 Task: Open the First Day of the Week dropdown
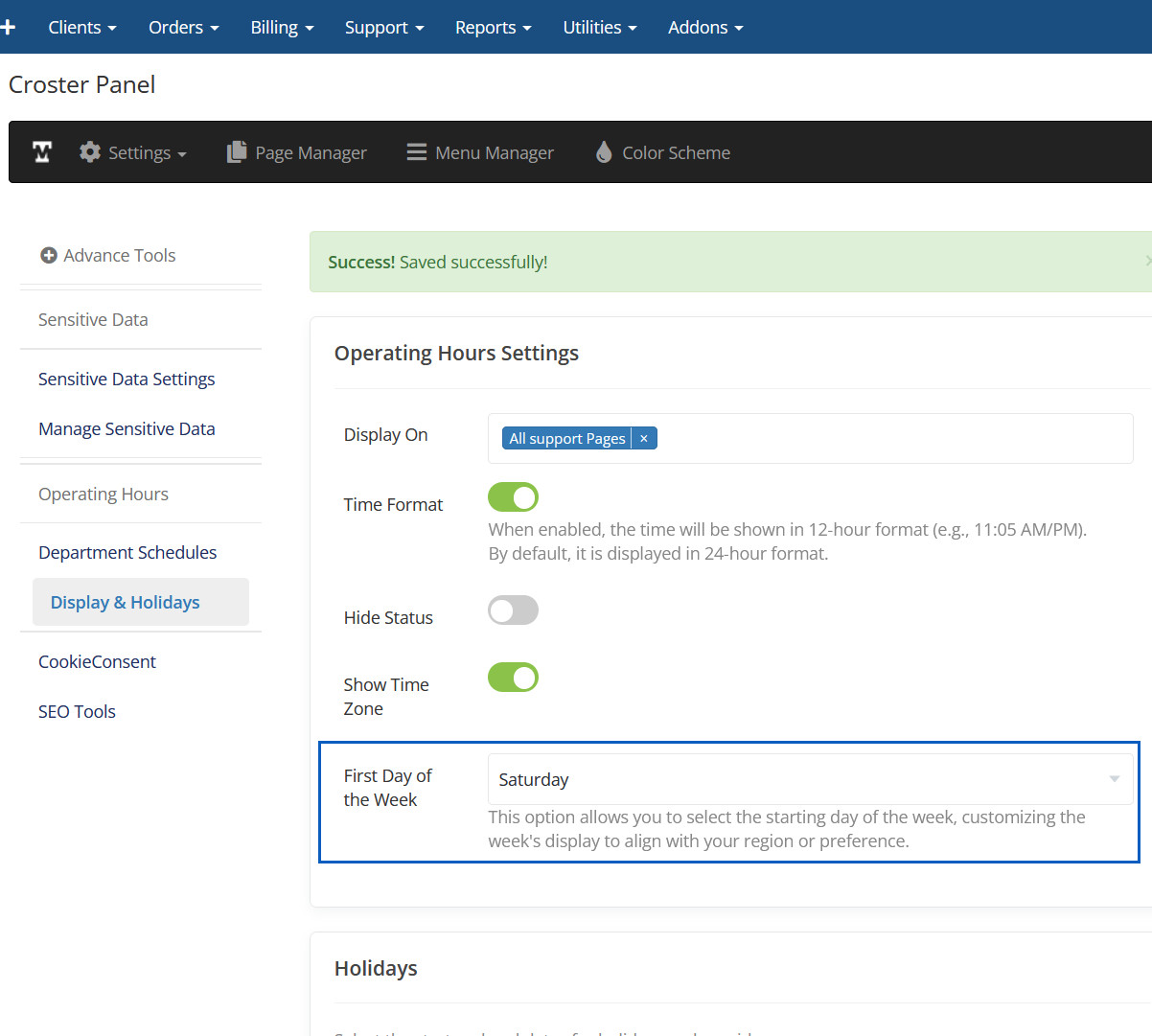pyautogui.click(x=810, y=779)
